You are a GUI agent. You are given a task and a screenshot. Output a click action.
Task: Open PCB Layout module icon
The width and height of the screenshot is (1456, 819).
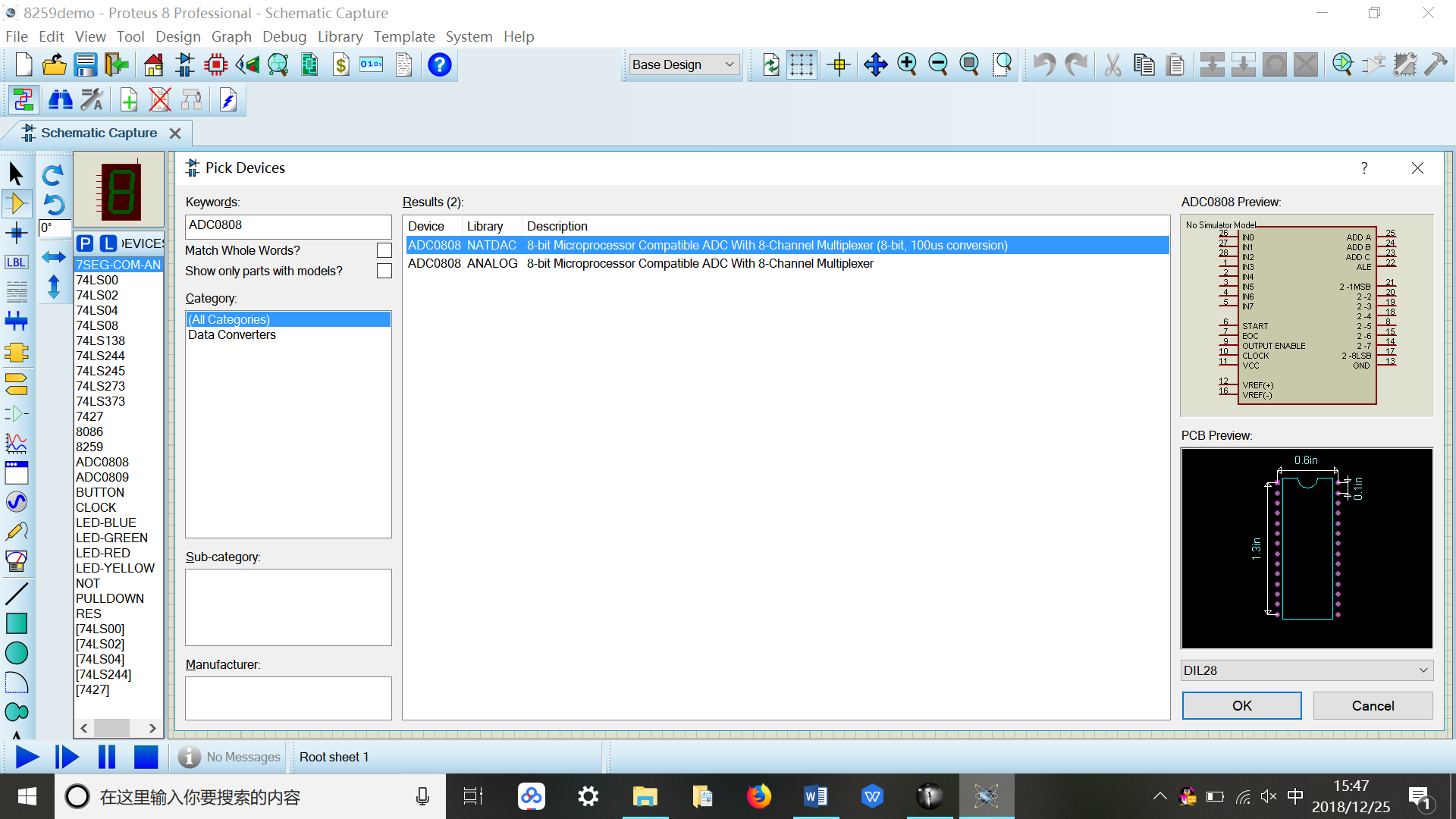pyautogui.click(x=216, y=65)
